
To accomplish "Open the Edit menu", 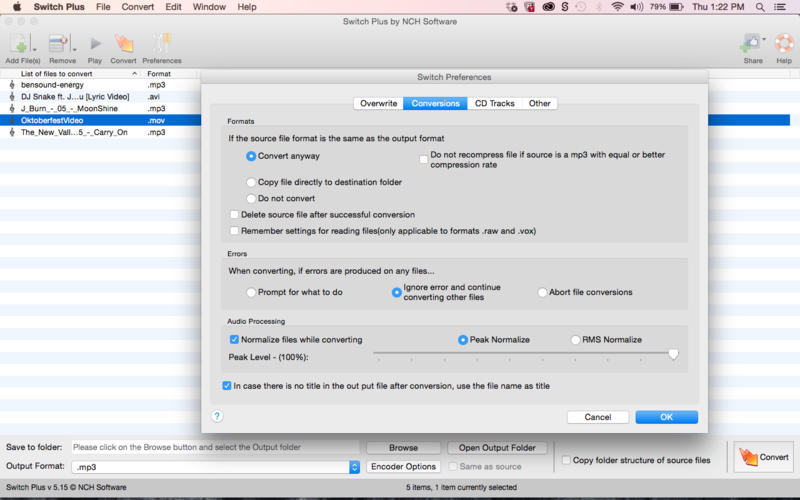I will [173, 7].
